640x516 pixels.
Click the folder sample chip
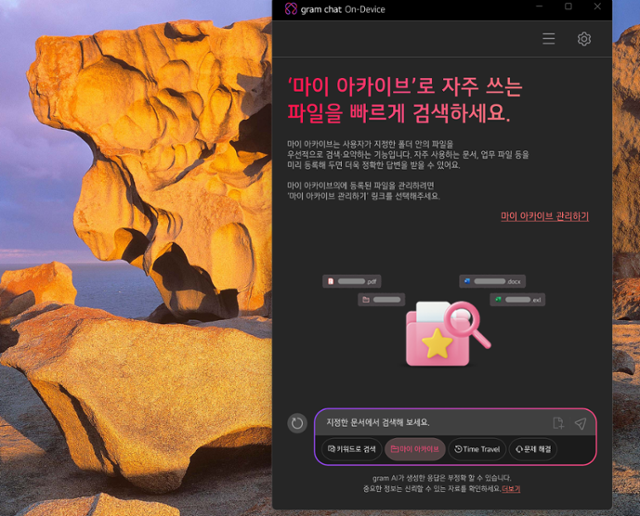point(382,300)
